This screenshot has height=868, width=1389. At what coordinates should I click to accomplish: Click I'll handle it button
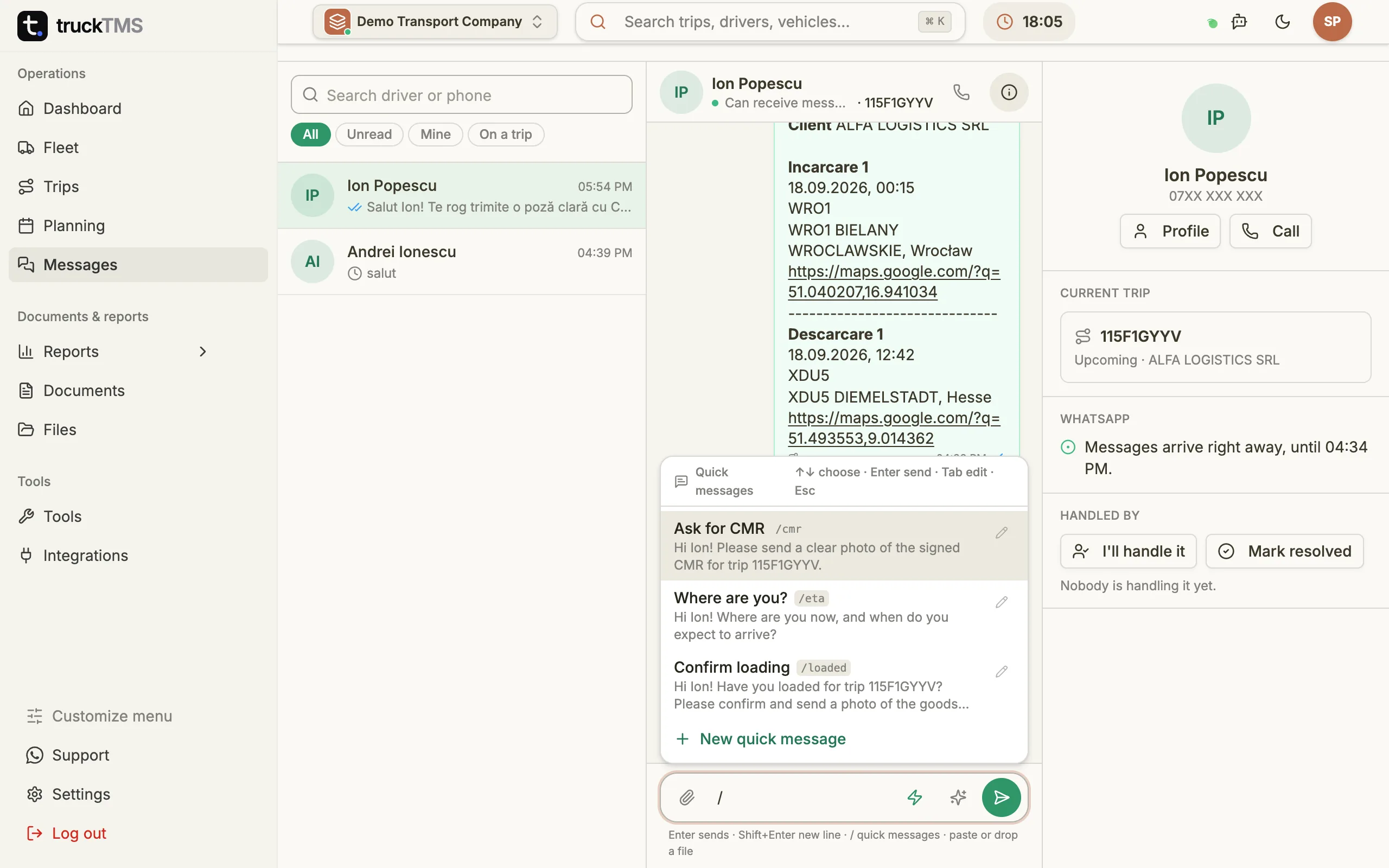click(1128, 551)
